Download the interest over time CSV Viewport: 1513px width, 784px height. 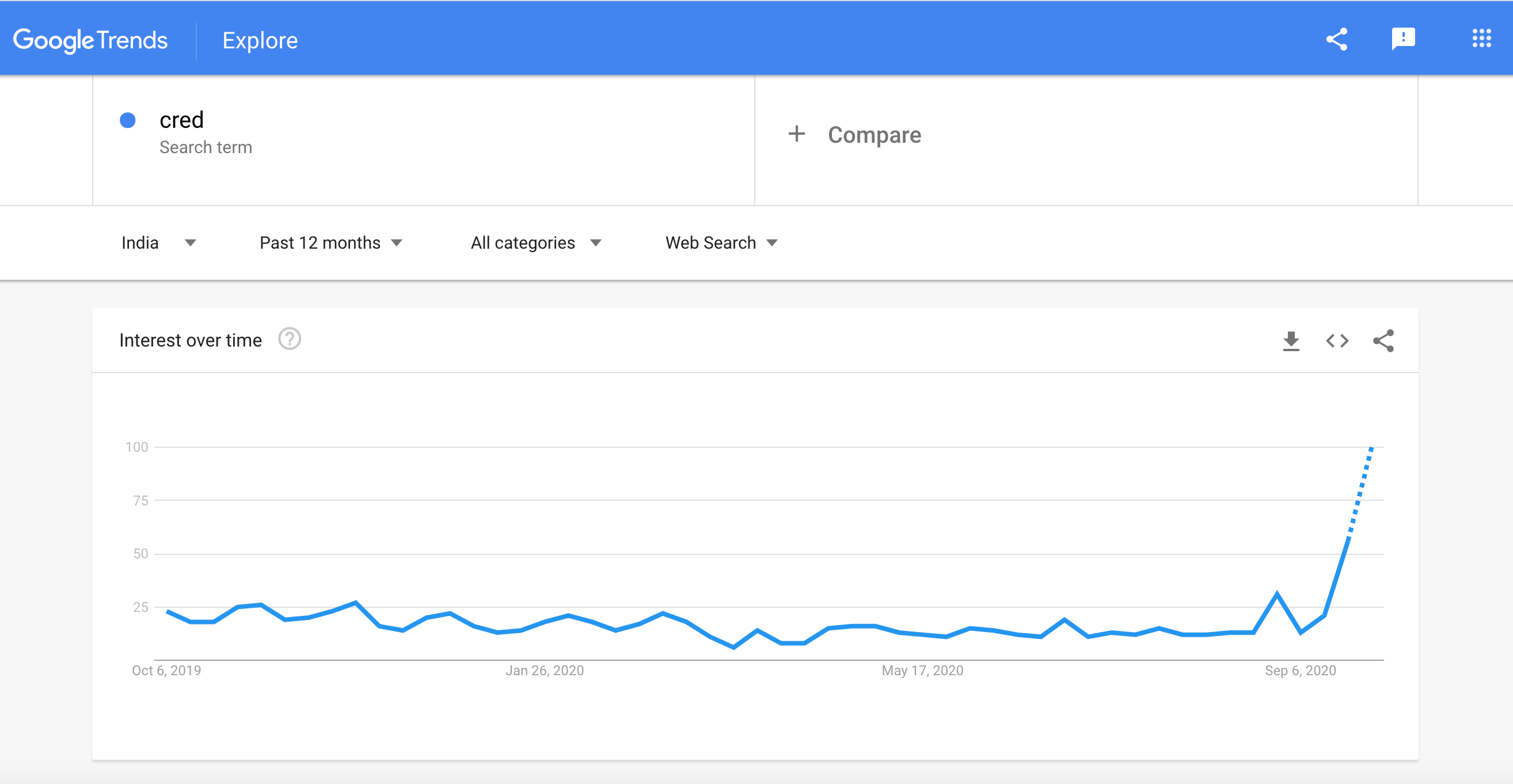pos(1291,341)
